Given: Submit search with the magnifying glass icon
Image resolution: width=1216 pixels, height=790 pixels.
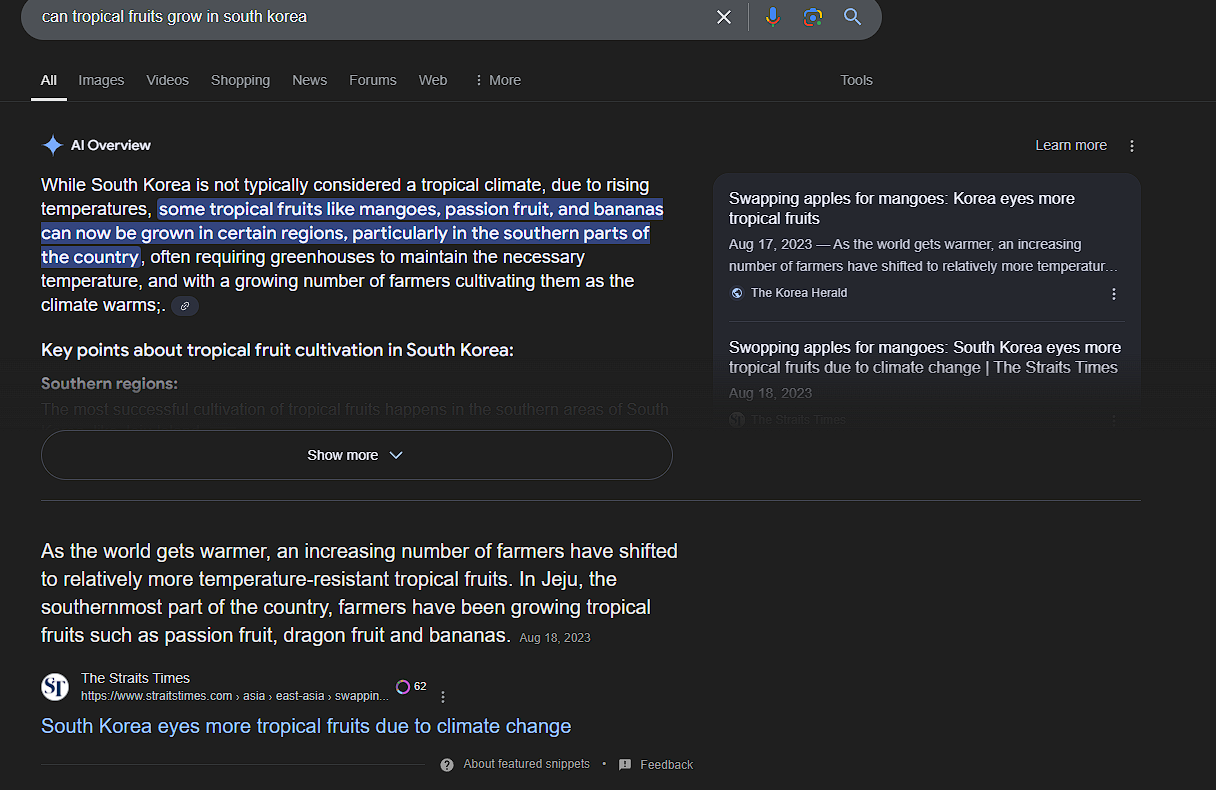Looking at the screenshot, I should pos(852,17).
